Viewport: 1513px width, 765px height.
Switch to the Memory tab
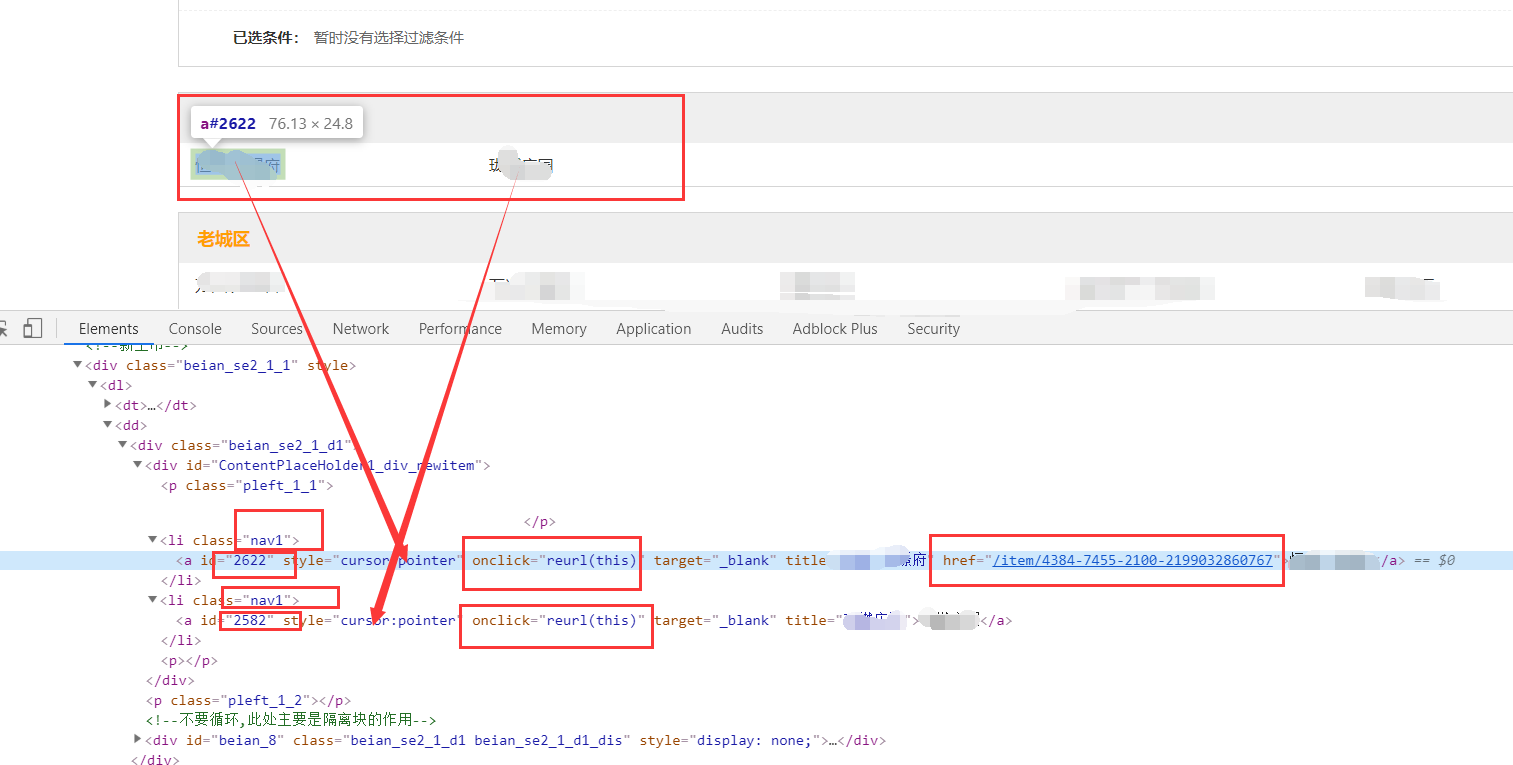(x=559, y=328)
